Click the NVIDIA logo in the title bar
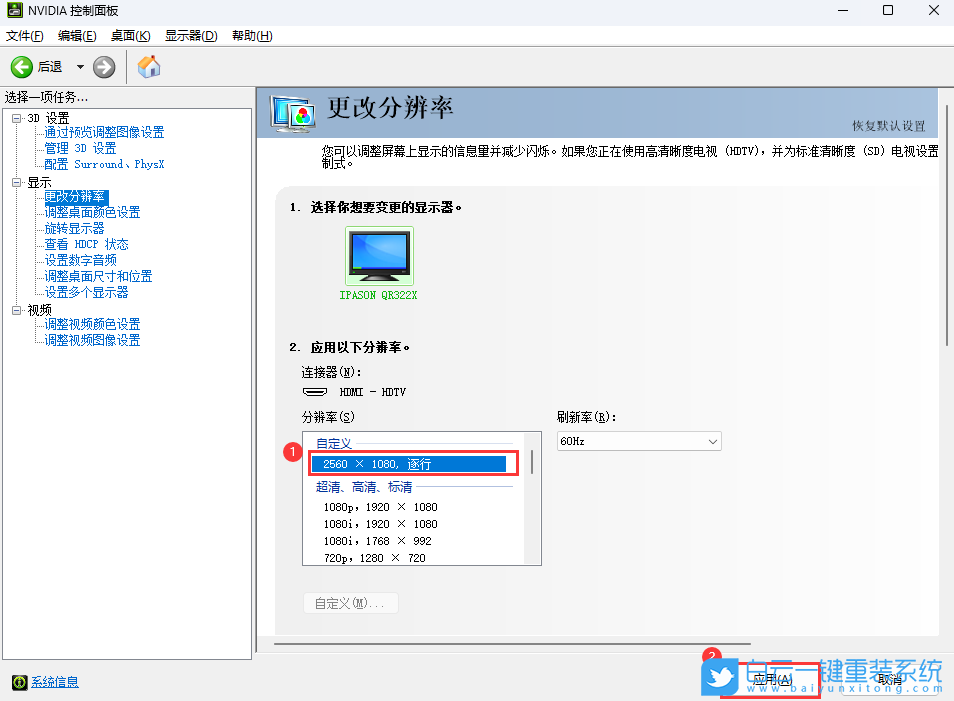The height and width of the screenshot is (701, 954). (x=13, y=11)
